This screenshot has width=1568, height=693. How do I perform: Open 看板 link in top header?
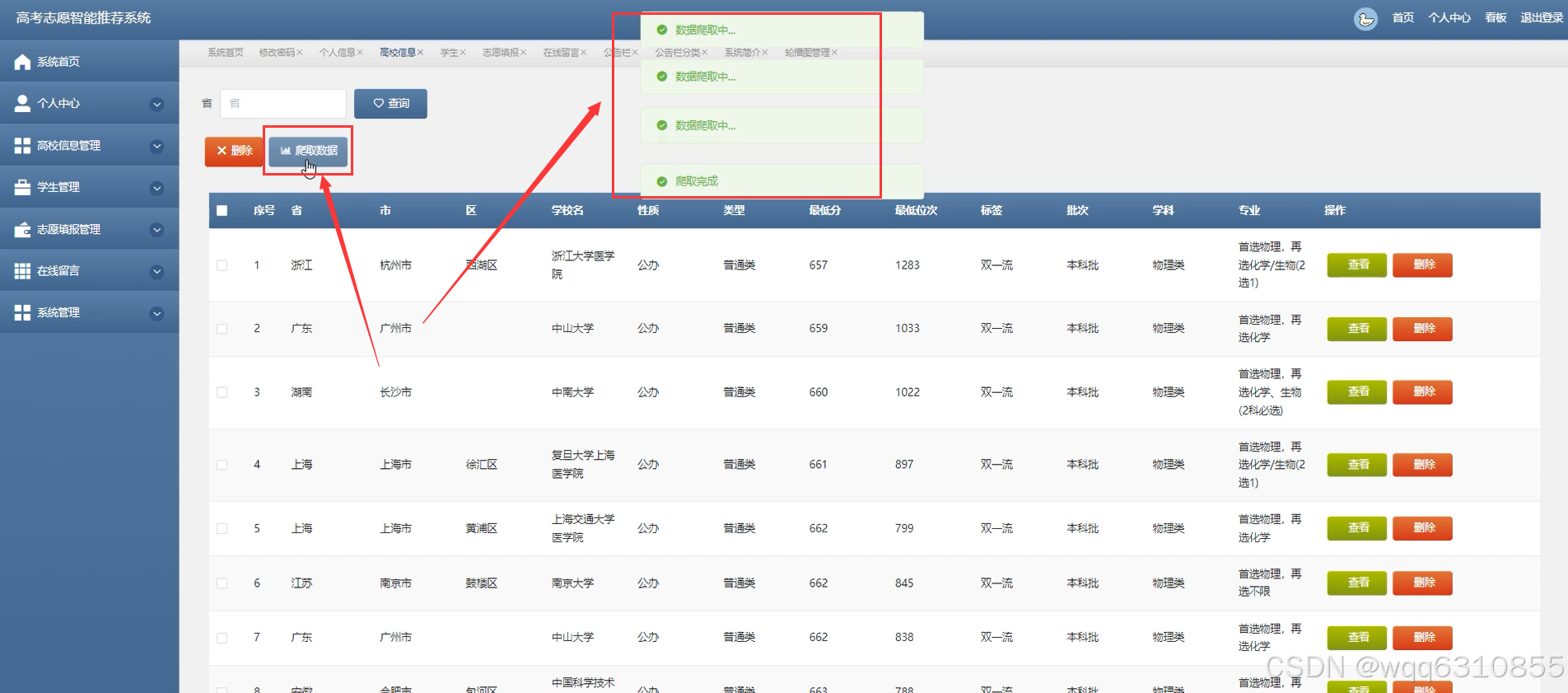pos(1496,17)
